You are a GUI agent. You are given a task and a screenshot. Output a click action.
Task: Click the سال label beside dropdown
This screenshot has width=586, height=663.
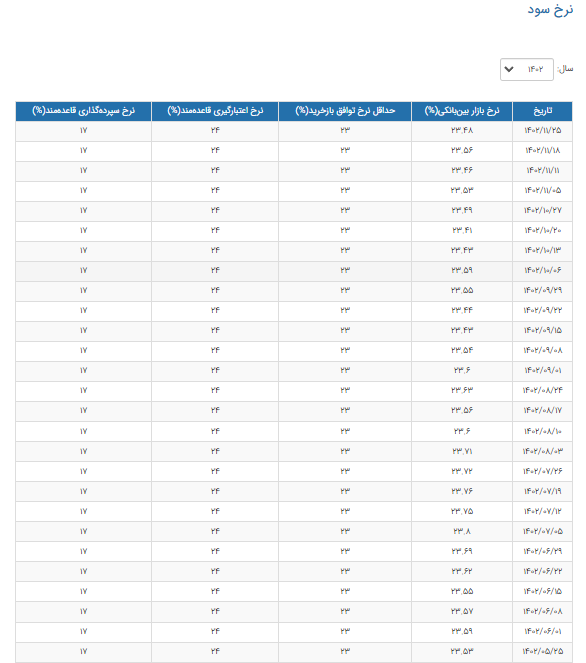pyautogui.click(x=565, y=69)
